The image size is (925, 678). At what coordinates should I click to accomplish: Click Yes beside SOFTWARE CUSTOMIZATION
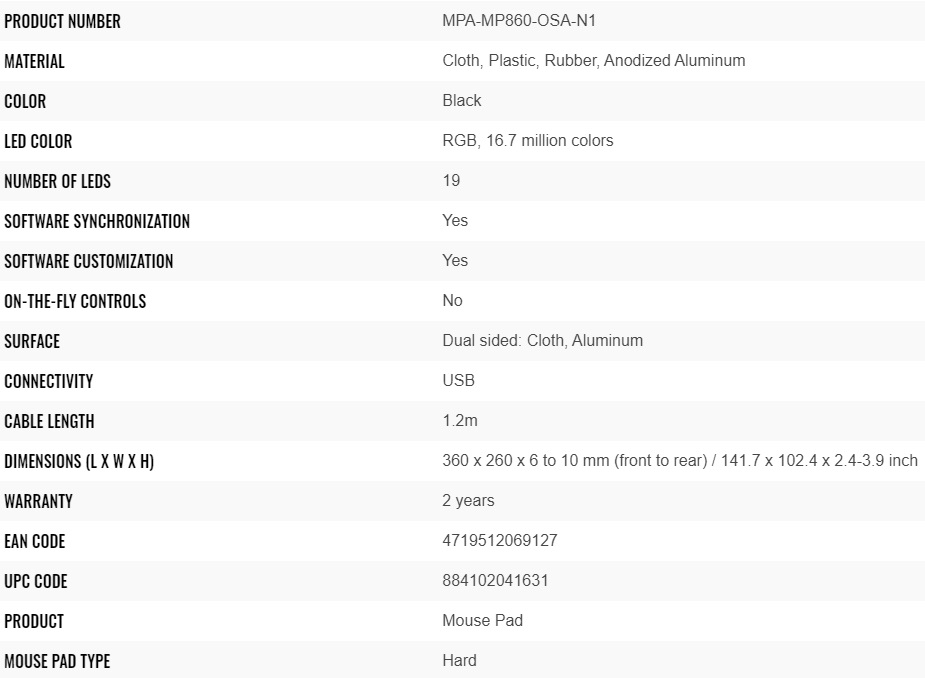[x=455, y=260]
